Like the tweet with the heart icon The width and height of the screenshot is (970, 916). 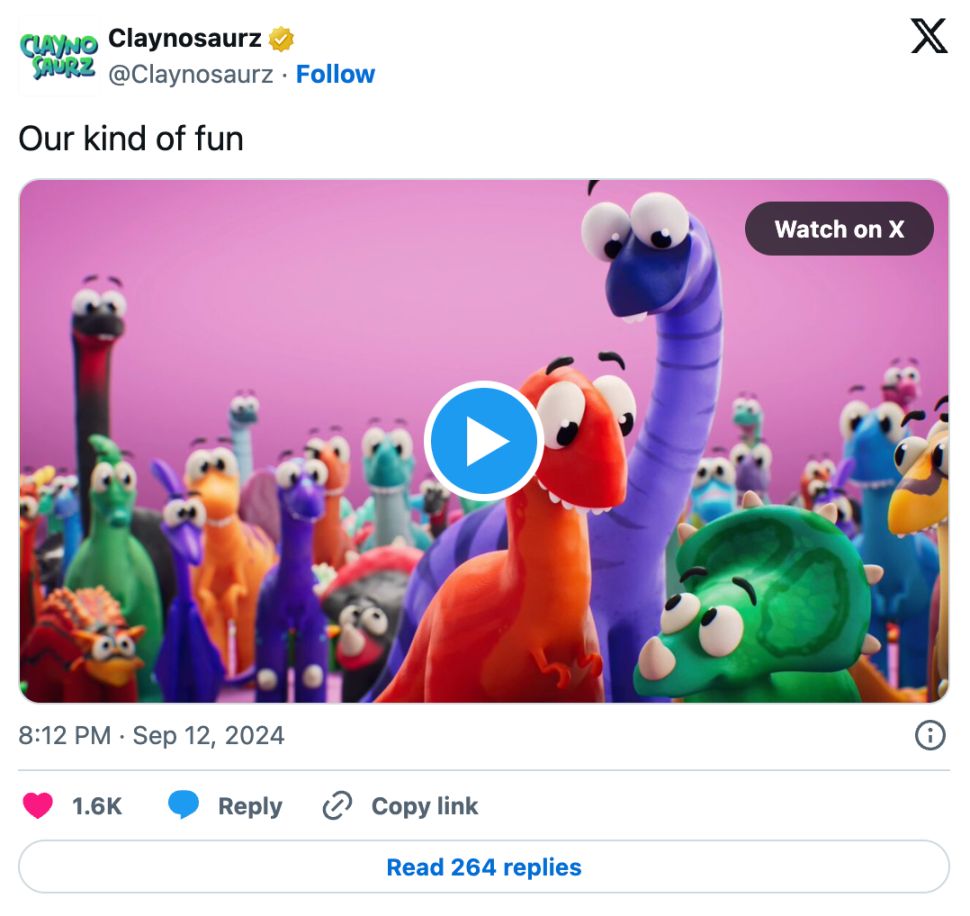click(x=38, y=806)
